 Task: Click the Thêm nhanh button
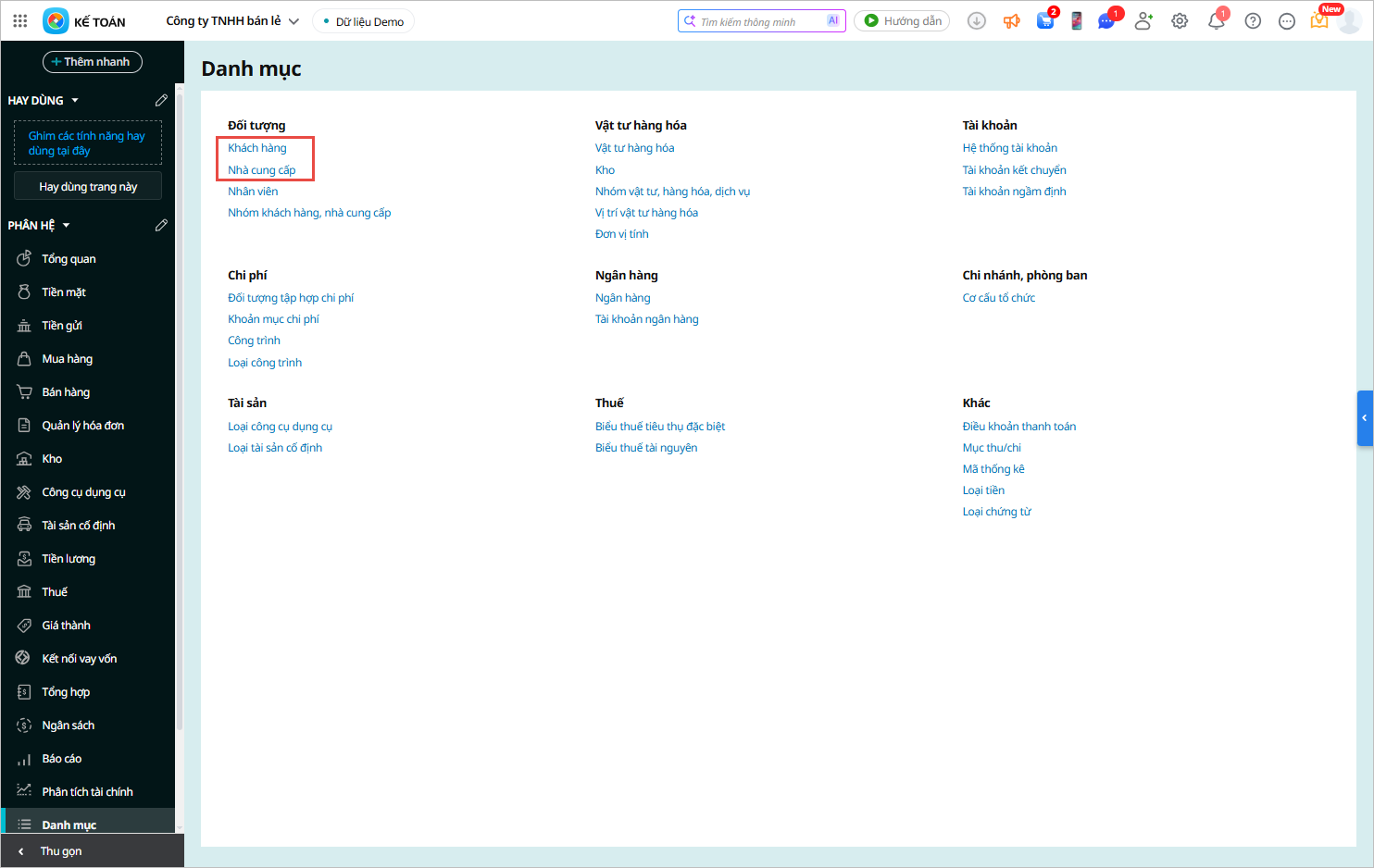[92, 62]
